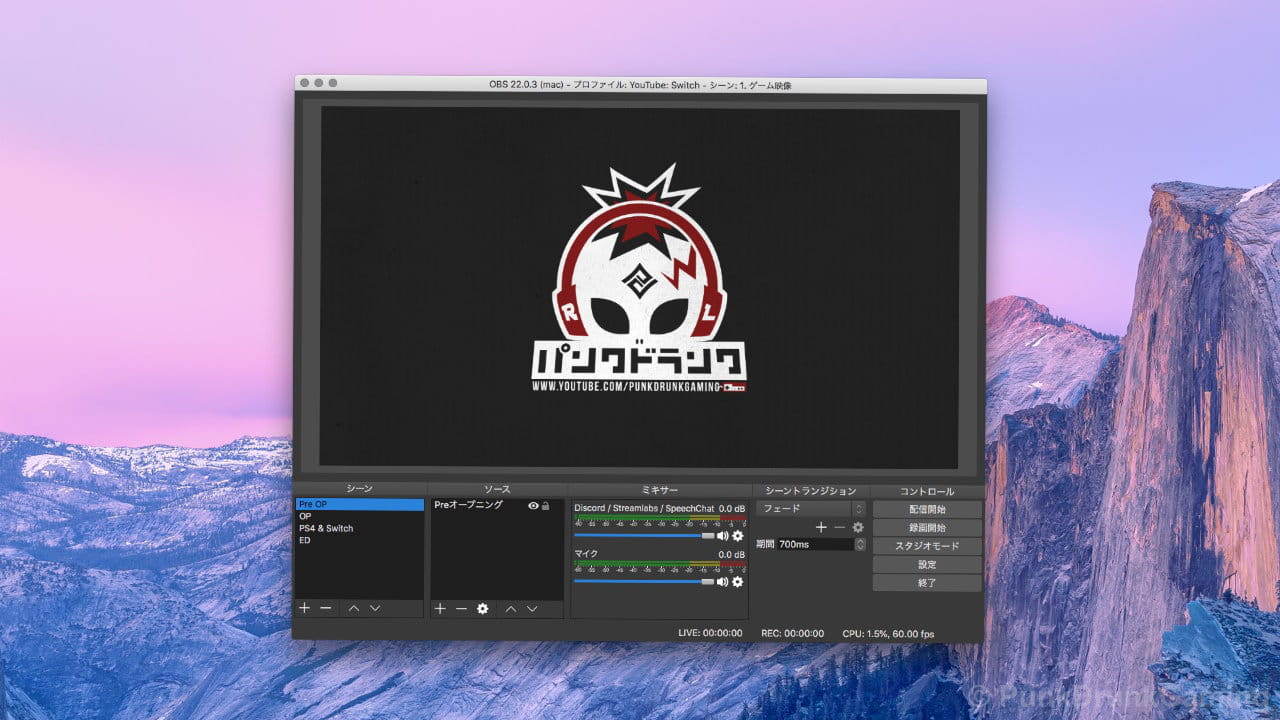1280x720 pixels.
Task: Mute the Discord / Streamlabs / SpeechChat audio
Action: coord(722,536)
